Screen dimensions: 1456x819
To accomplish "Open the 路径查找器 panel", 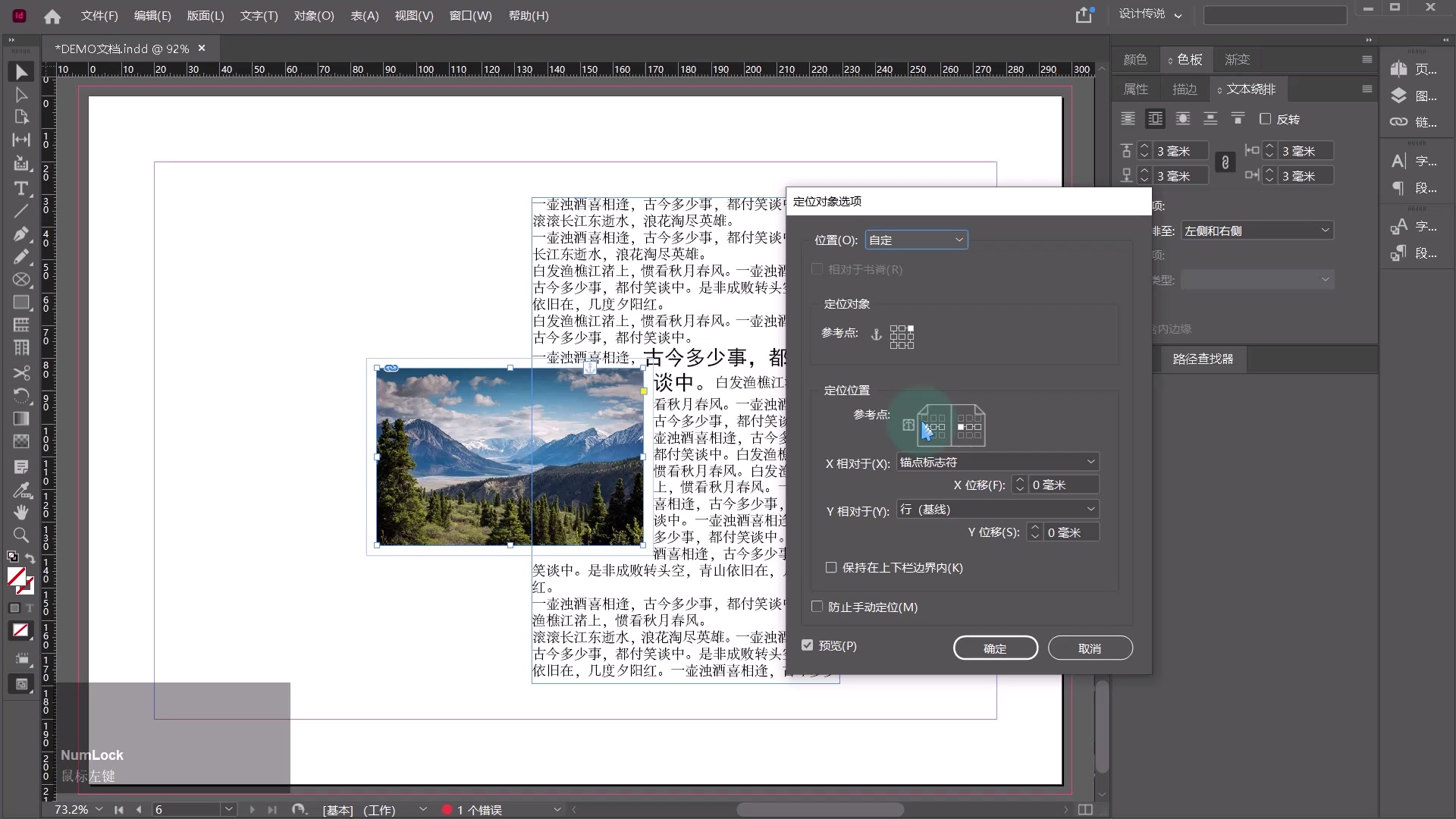I will click(x=1202, y=359).
